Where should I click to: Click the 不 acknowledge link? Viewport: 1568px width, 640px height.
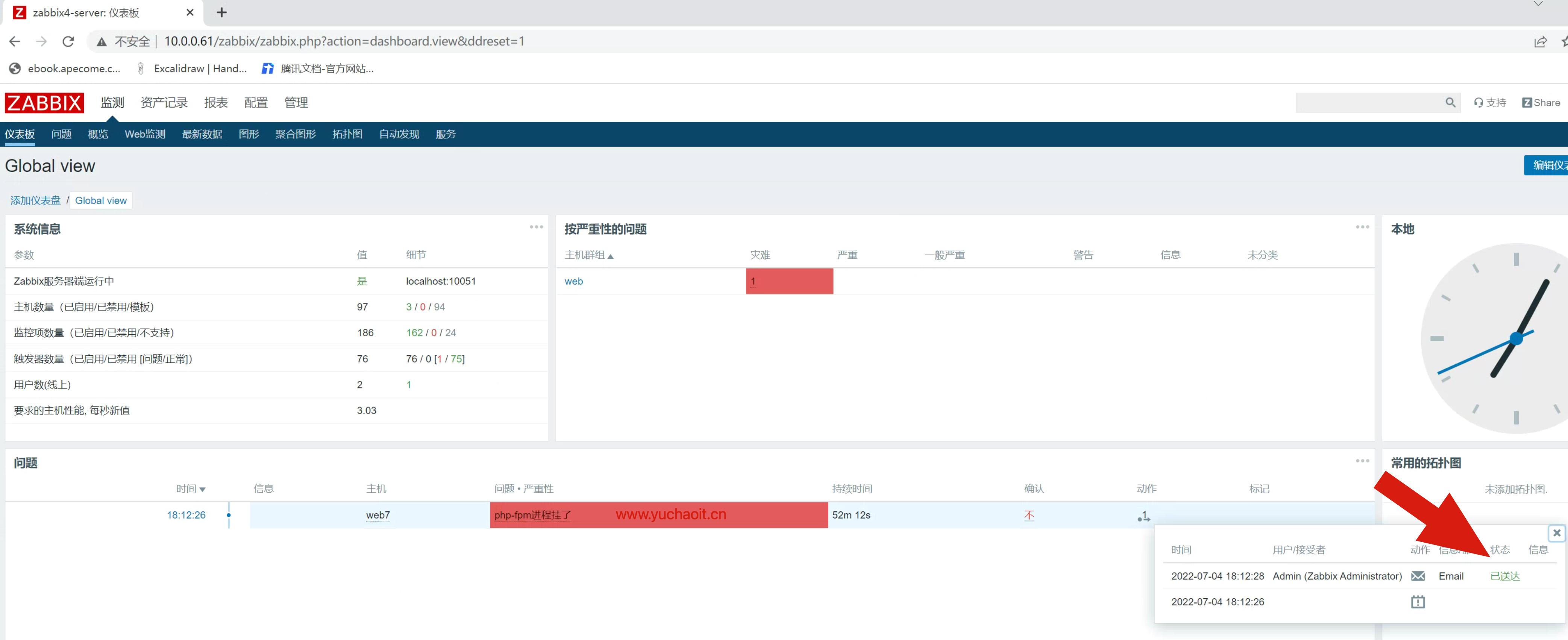point(1029,514)
